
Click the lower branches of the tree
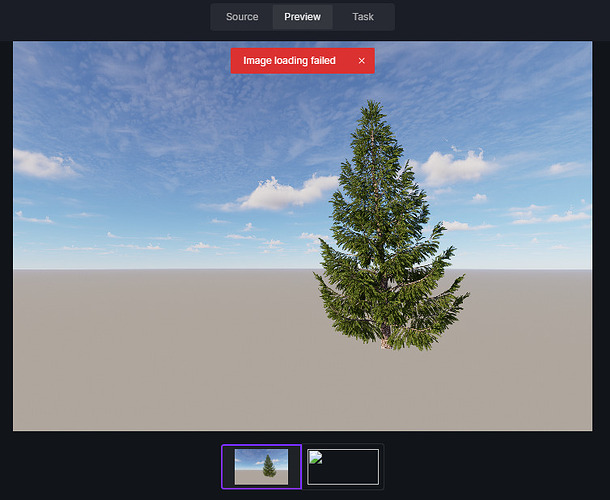[390, 300]
